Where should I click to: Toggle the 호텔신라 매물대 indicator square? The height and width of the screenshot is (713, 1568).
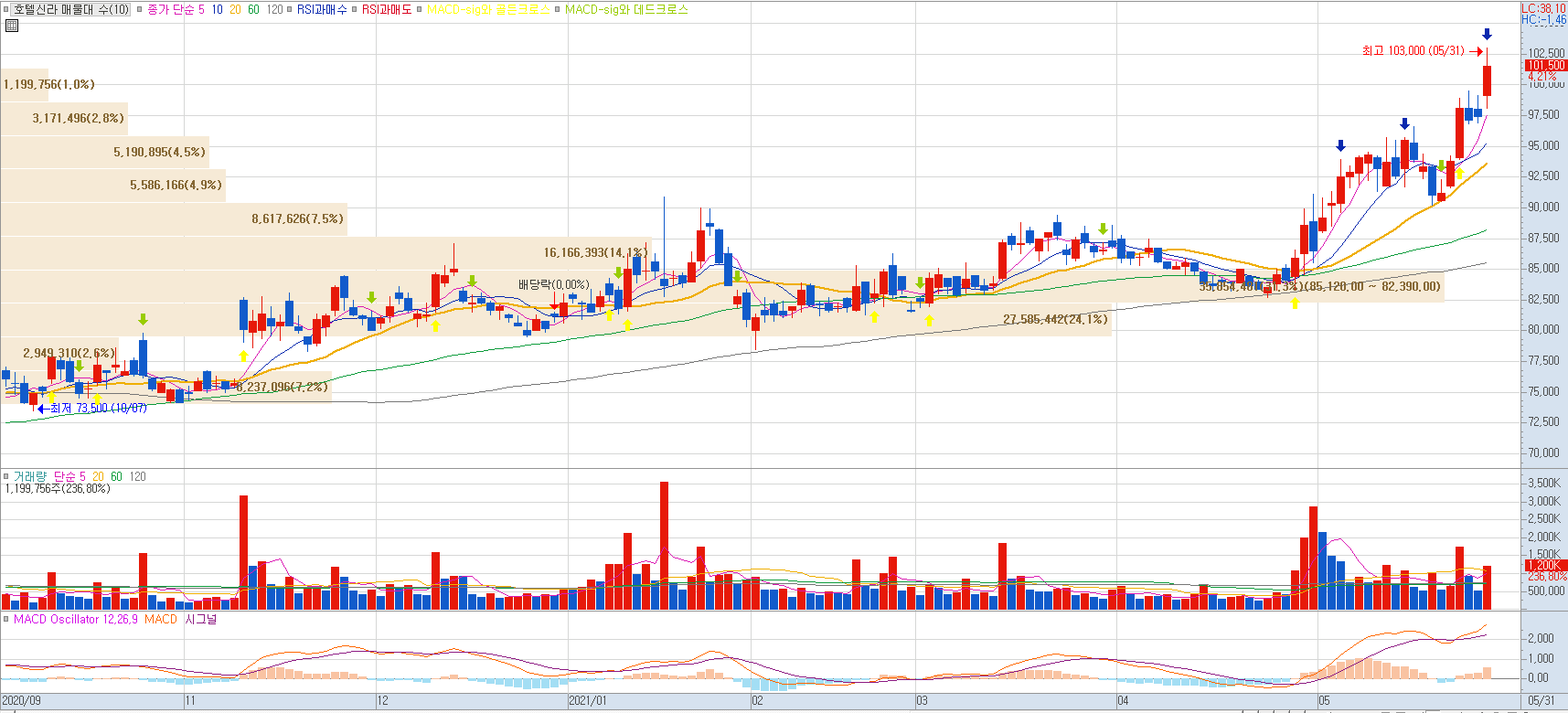tap(6, 10)
